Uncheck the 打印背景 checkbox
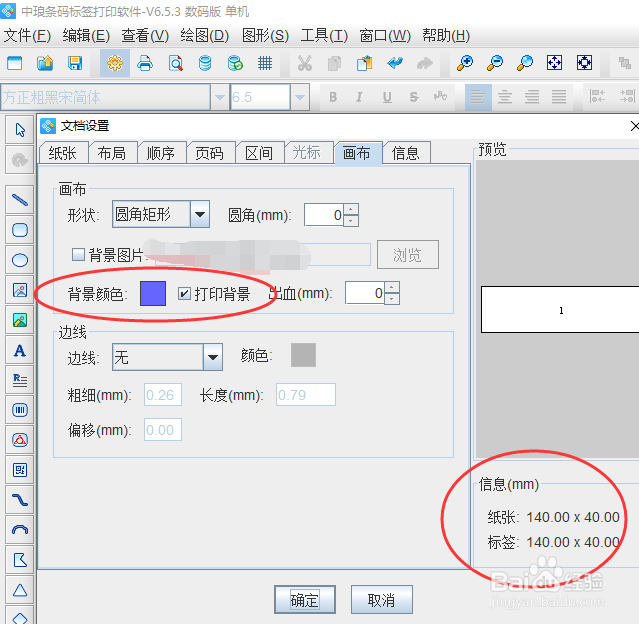This screenshot has width=639, height=624. point(185,293)
